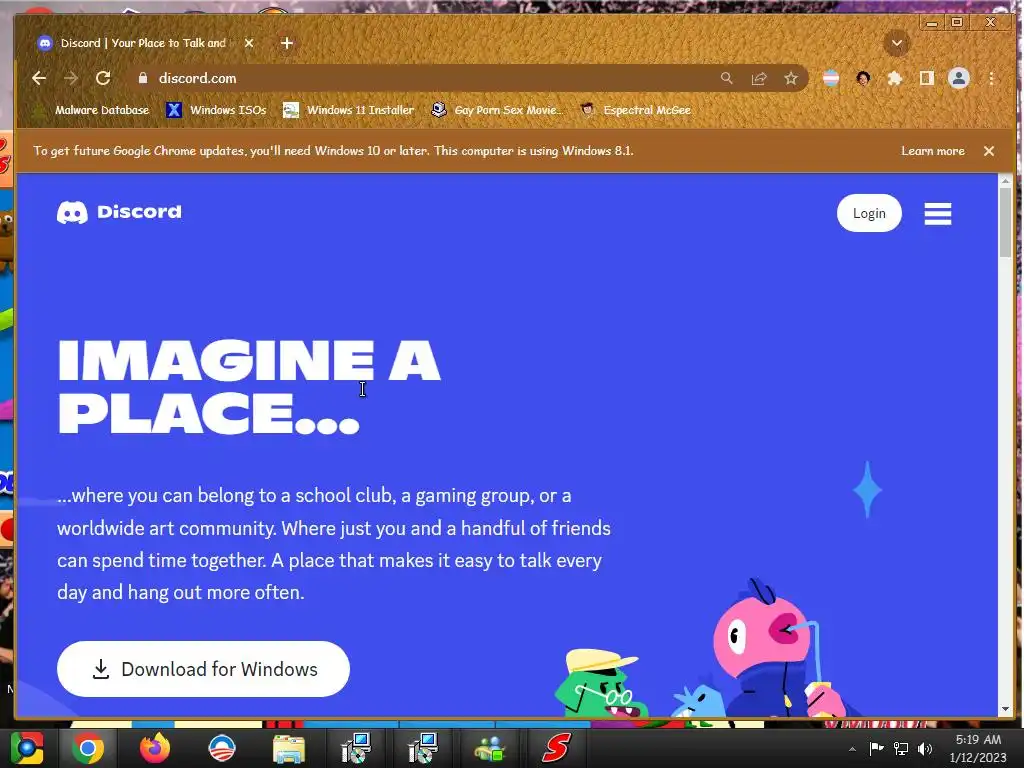Image resolution: width=1024 pixels, height=768 pixels.
Task: Click the browser forward arrow
Action: click(x=71, y=78)
